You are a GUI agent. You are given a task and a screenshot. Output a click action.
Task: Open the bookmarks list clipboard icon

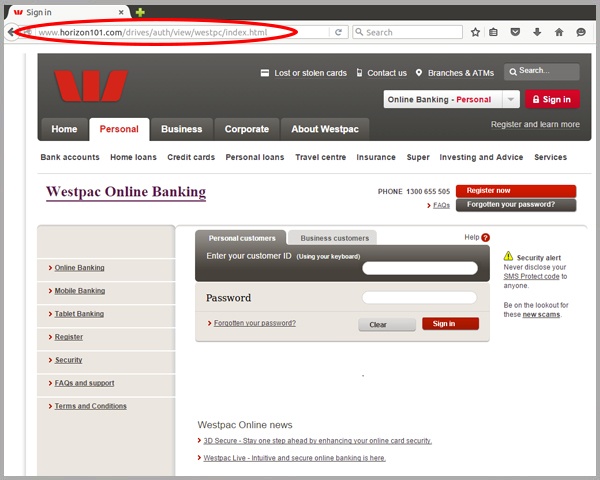493,32
